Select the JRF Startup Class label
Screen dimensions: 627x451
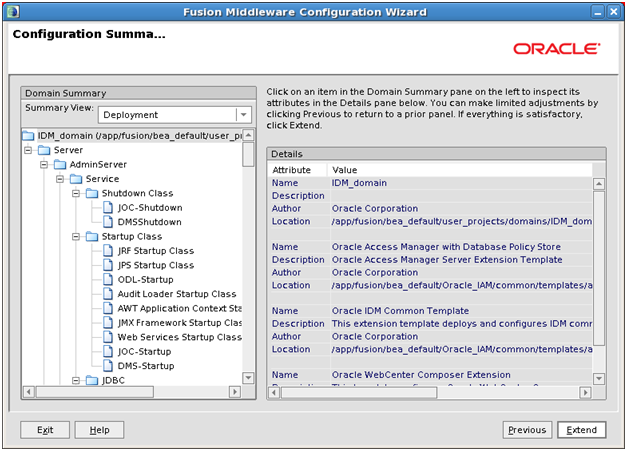(156, 251)
